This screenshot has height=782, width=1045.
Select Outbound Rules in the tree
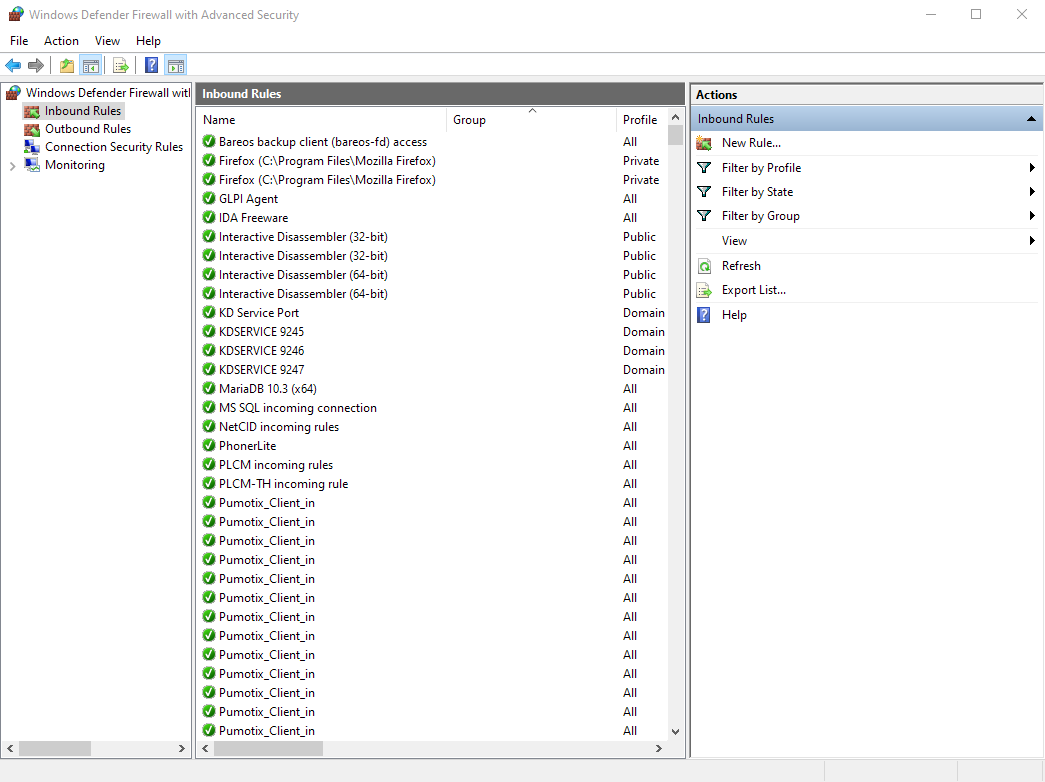pyautogui.click(x=88, y=129)
